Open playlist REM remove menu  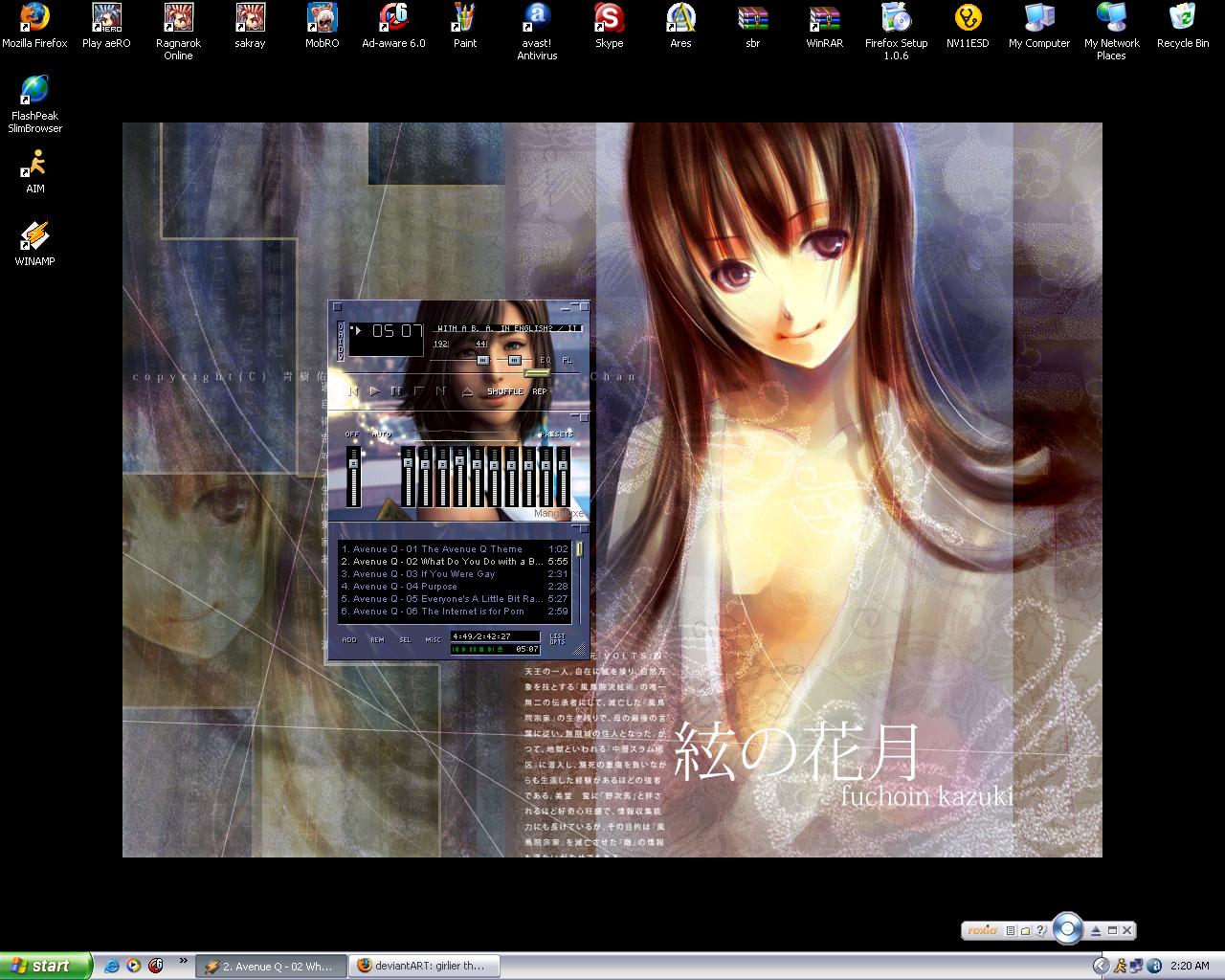click(378, 640)
